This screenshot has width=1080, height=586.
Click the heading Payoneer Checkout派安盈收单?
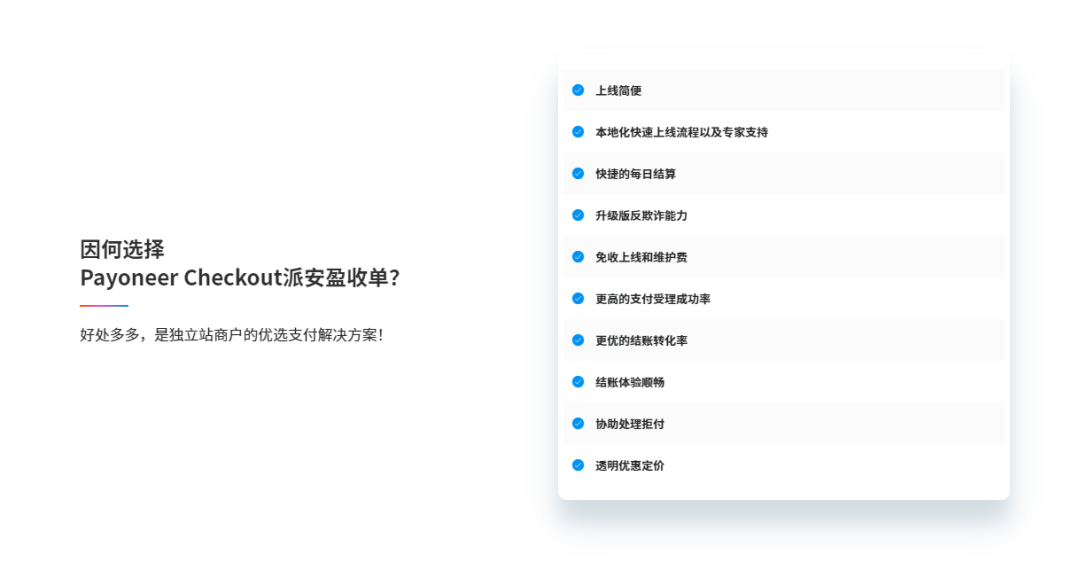pyautogui.click(x=240, y=278)
